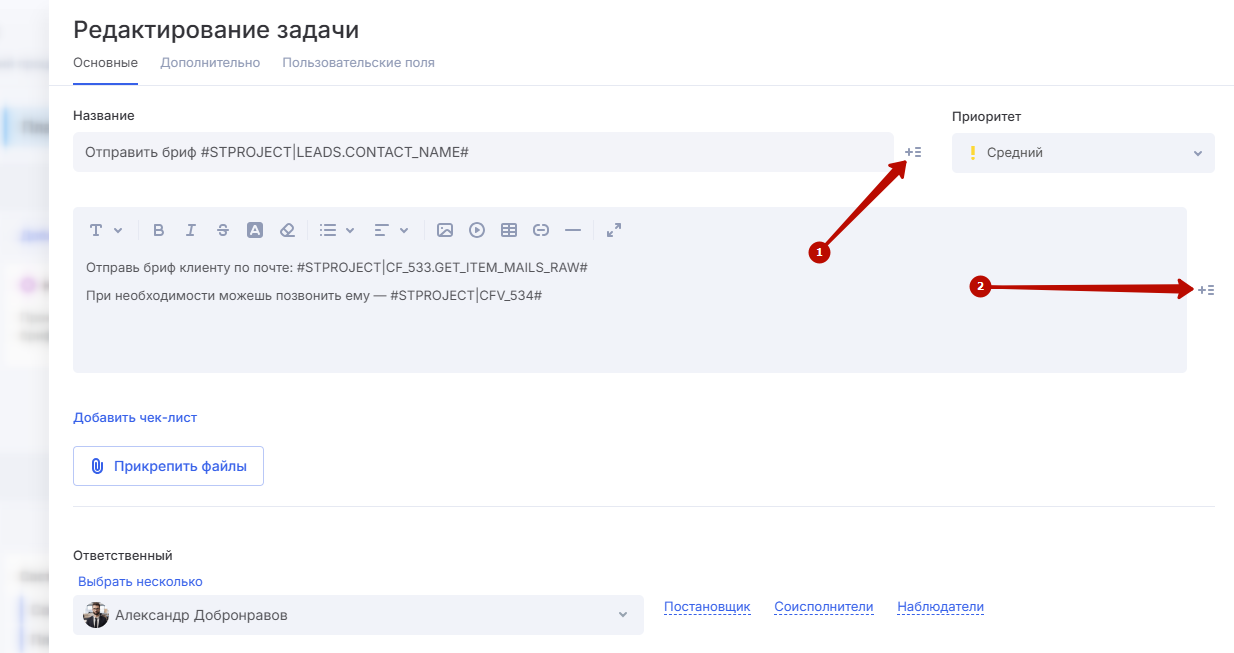This screenshot has width=1234, height=653.
Task: Open the Приоритет dropdown showing Средний
Action: 1083,153
